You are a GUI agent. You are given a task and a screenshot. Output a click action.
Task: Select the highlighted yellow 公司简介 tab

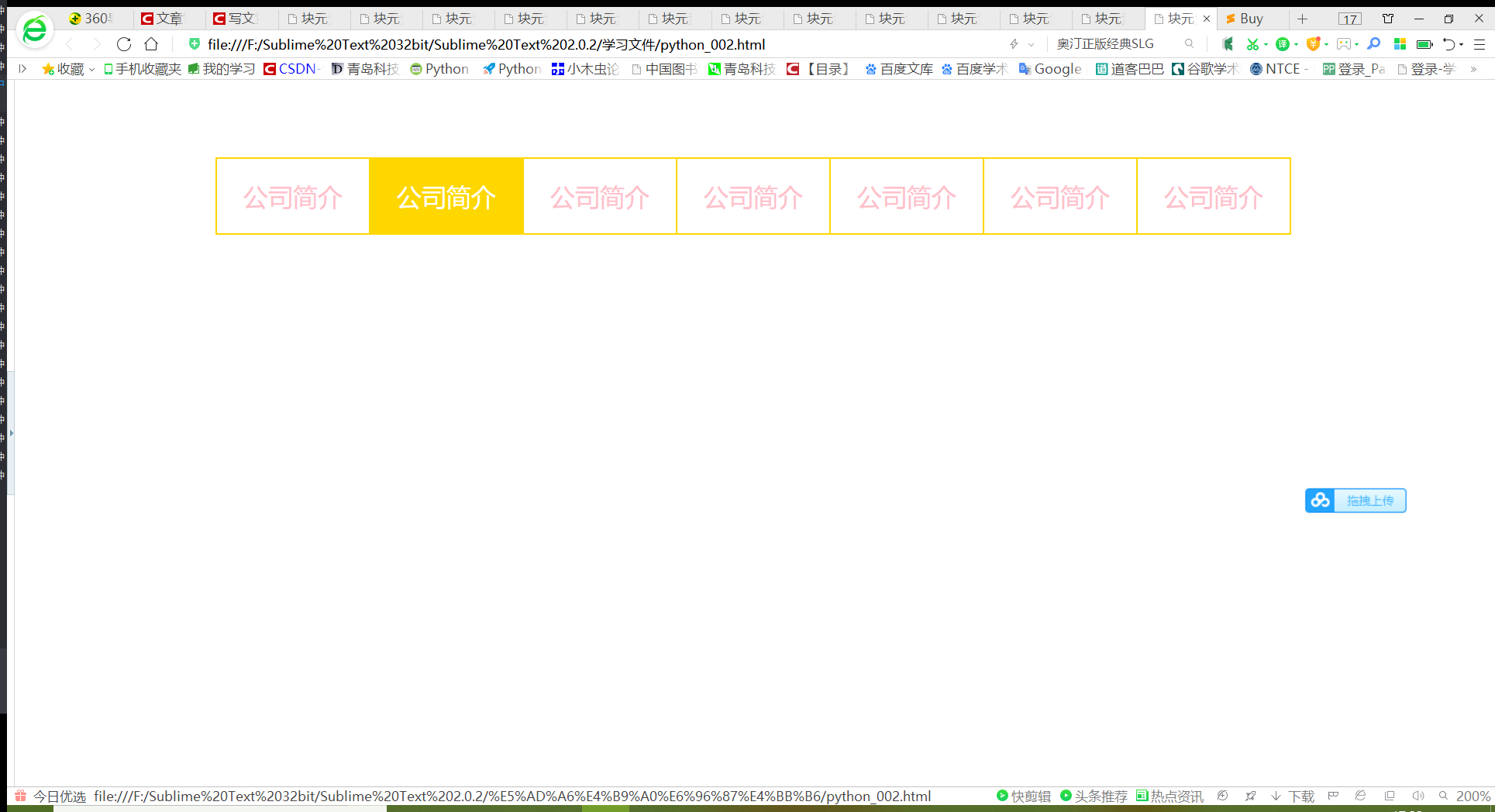[446, 196]
